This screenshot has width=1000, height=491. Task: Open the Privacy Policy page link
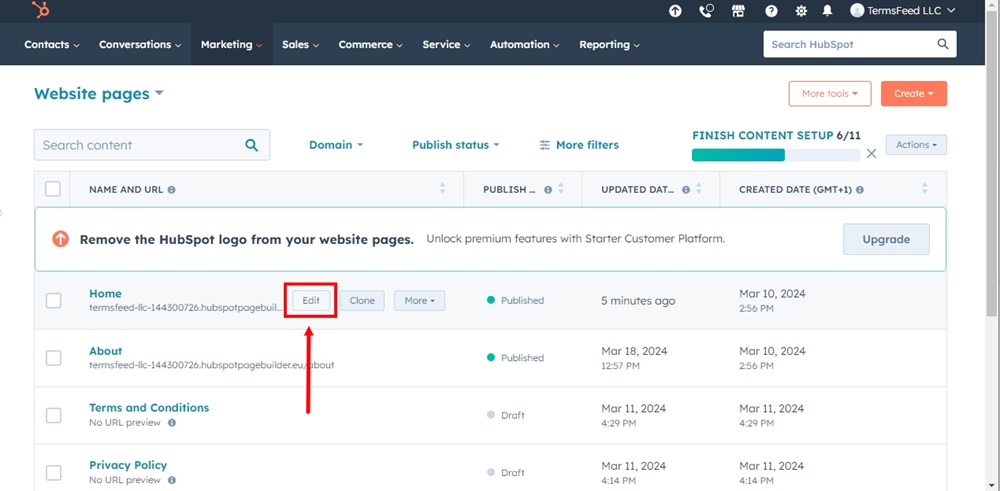point(128,465)
